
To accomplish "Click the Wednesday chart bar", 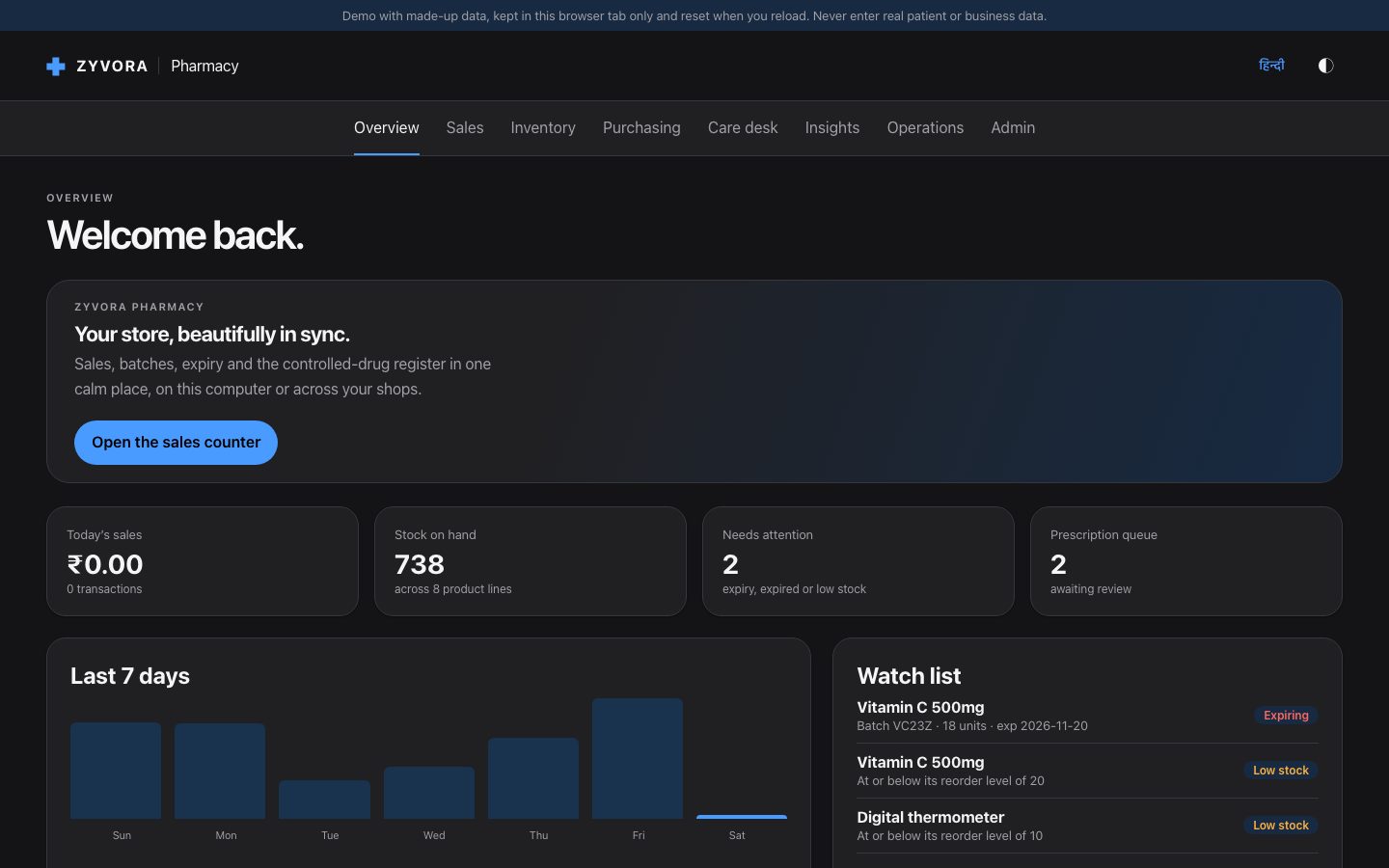I will point(429,793).
